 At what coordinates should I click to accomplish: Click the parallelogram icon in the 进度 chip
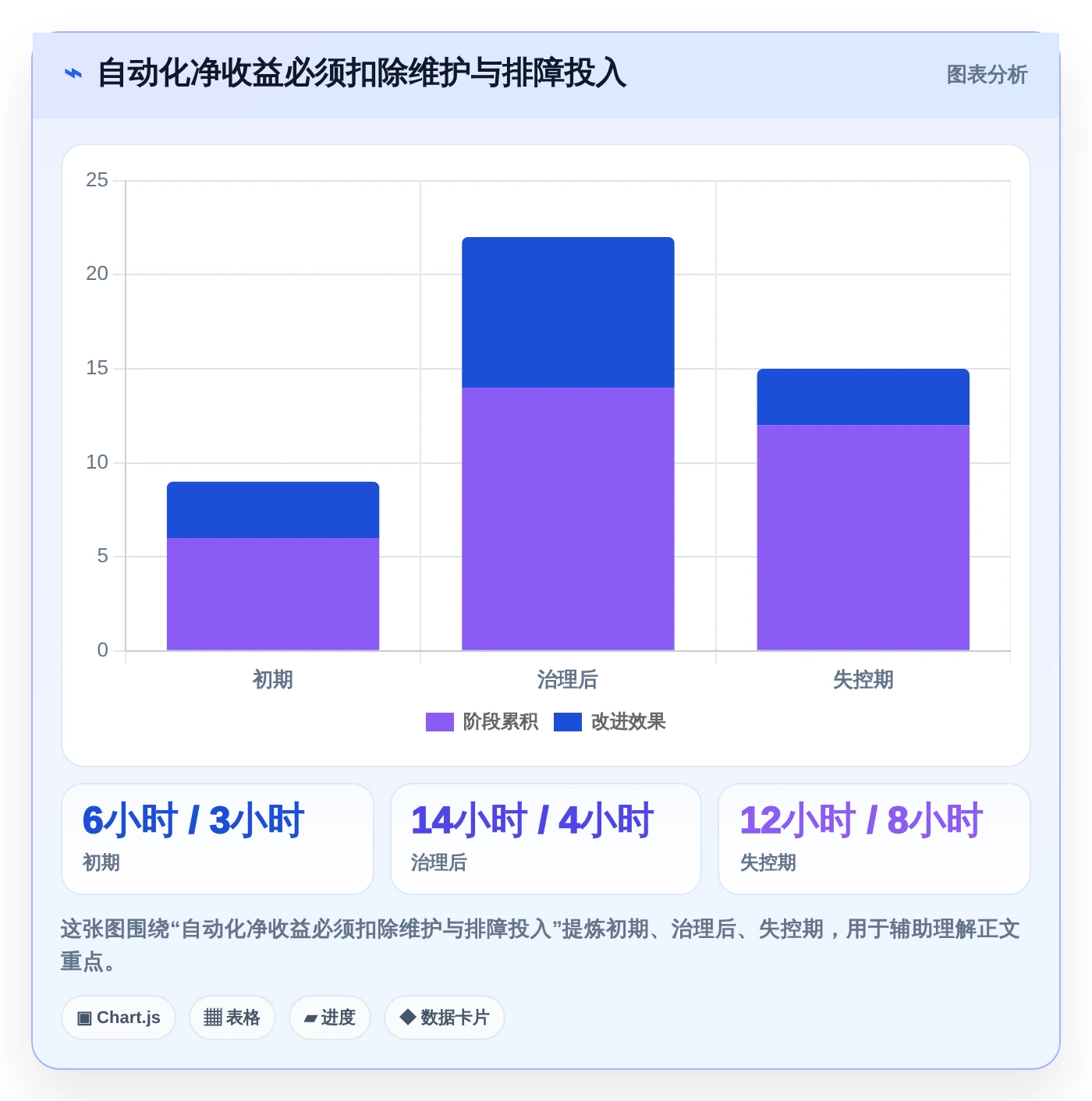point(310,1018)
